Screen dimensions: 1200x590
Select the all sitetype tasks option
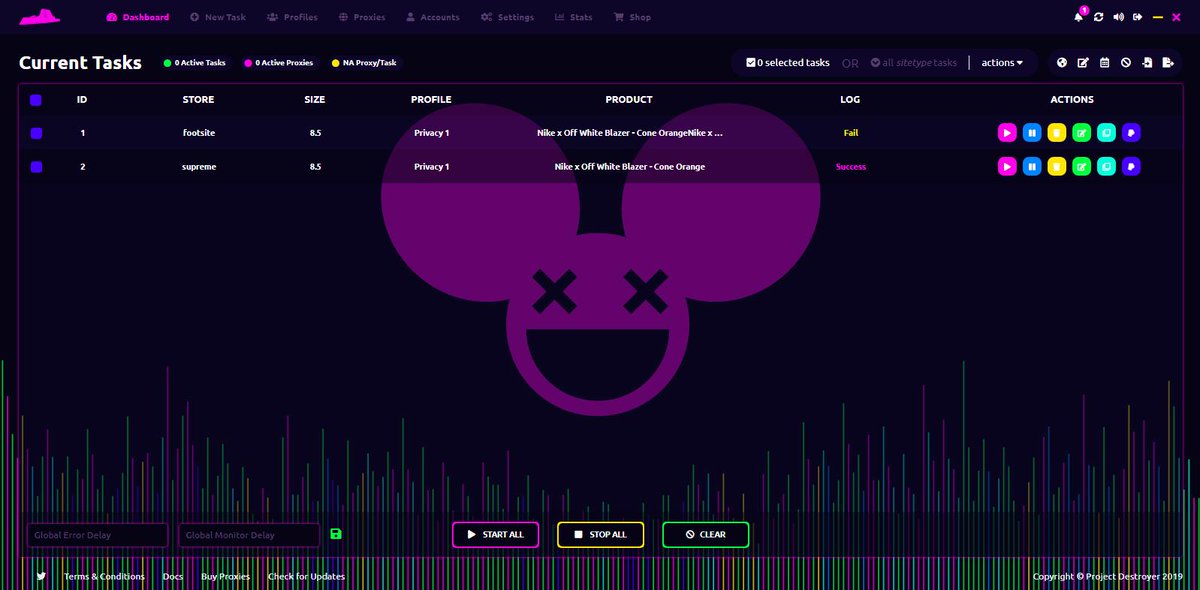click(913, 62)
